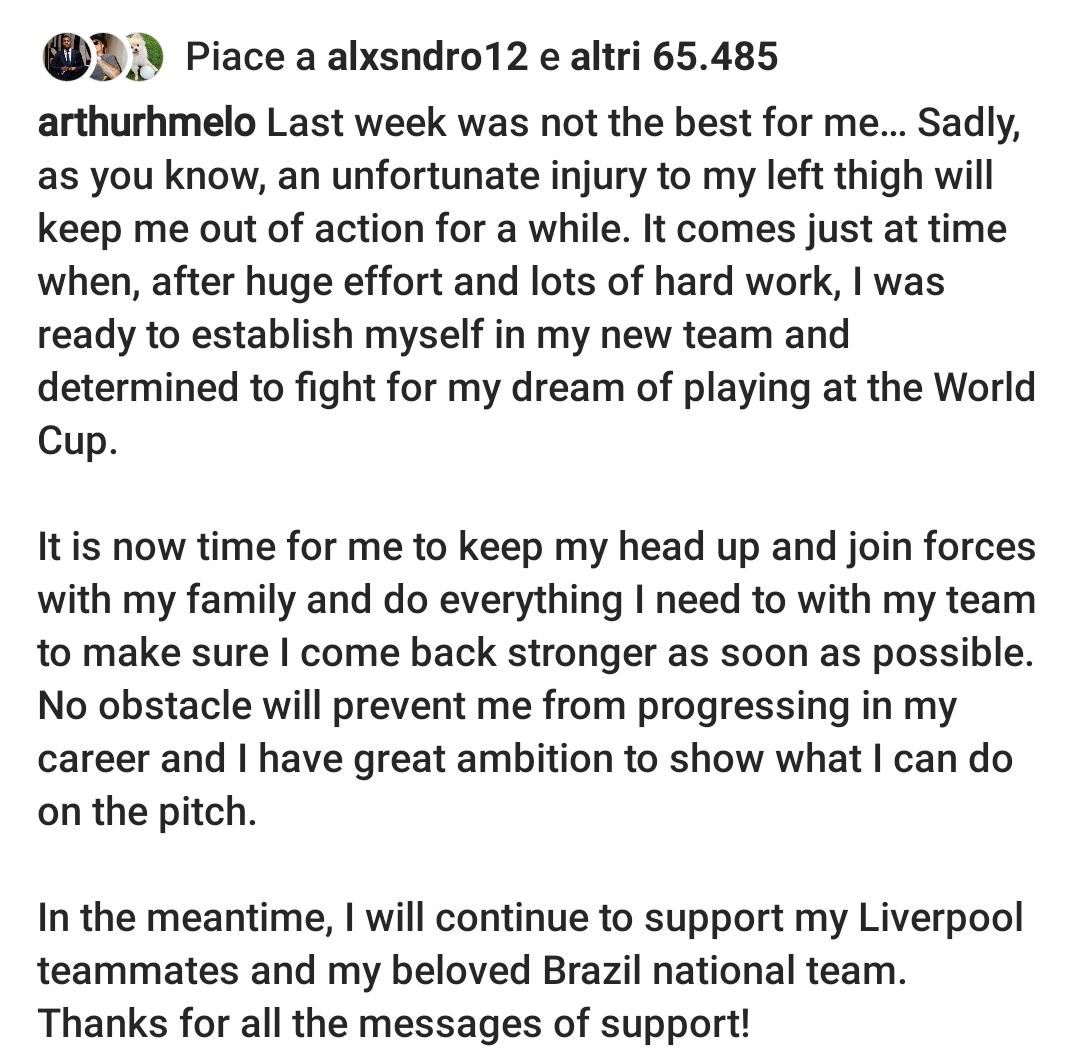Open arthurhmelo's profile from the caption
The width and height of the screenshot is (1080, 1056).
[x=147, y=123]
